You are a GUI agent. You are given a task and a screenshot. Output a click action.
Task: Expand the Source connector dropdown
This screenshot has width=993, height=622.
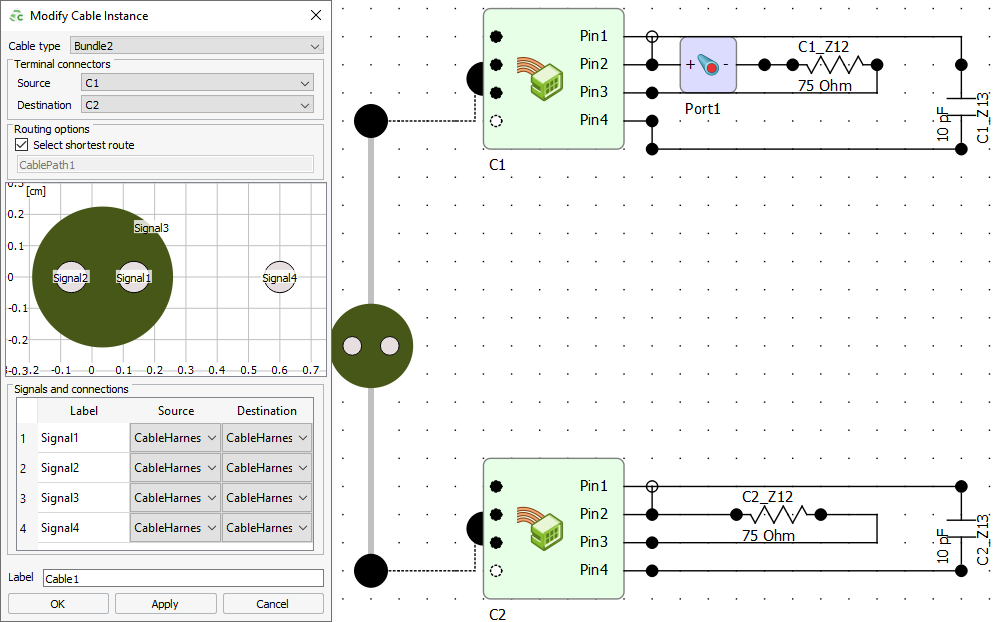197,83
